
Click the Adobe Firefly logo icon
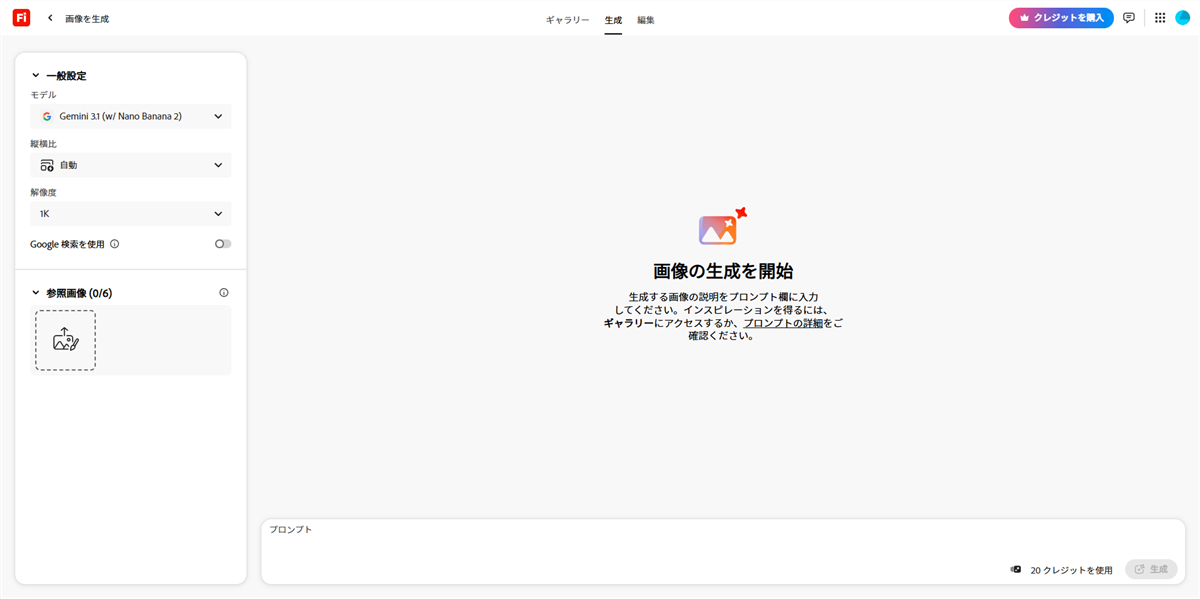pyautogui.click(x=21, y=18)
